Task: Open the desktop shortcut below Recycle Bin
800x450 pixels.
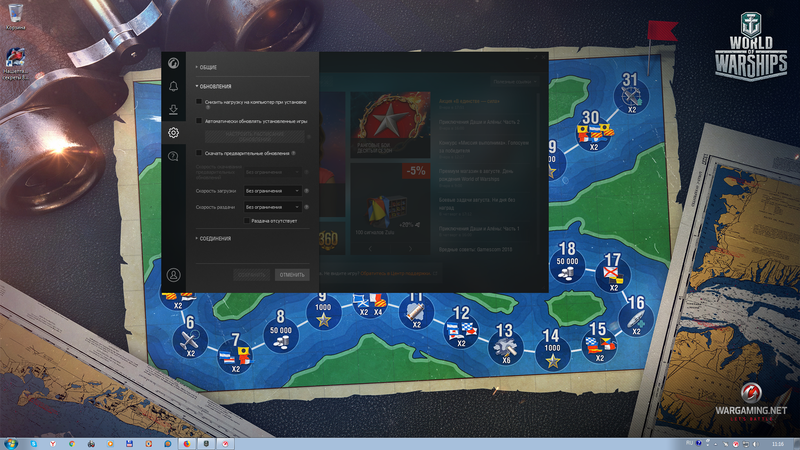Action: coord(15,64)
